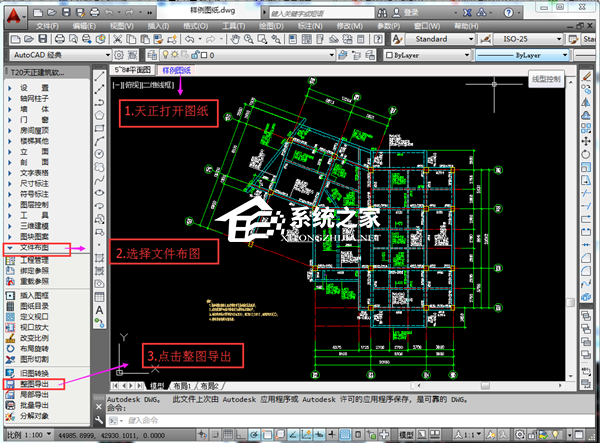
Task: Click the 局部导出 command
Action: coord(34,394)
